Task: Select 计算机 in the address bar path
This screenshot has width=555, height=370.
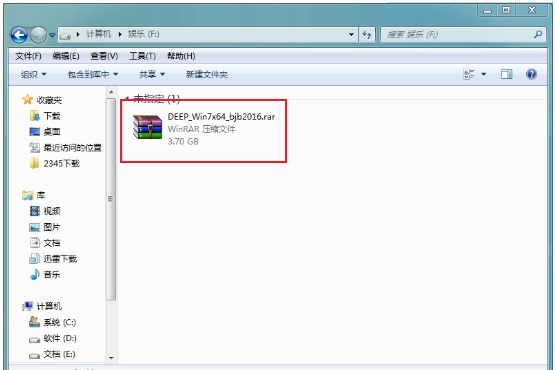Action: (98, 34)
